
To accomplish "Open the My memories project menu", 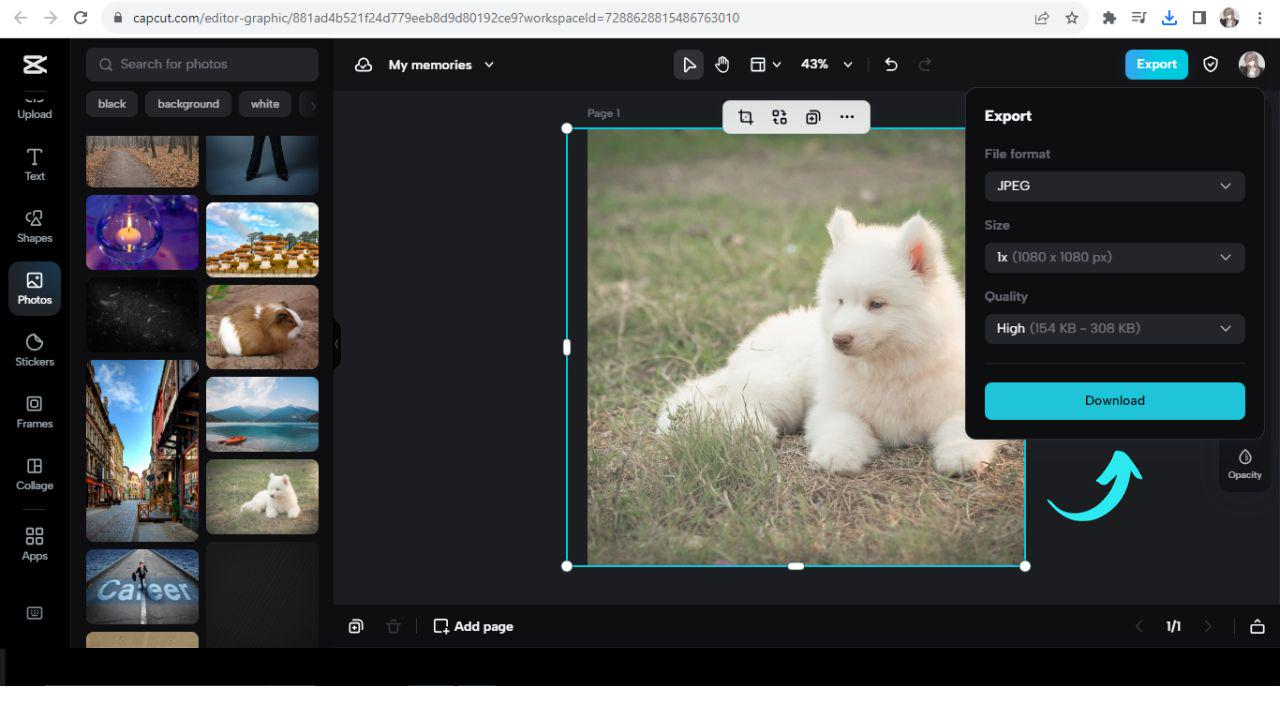I will [x=440, y=64].
